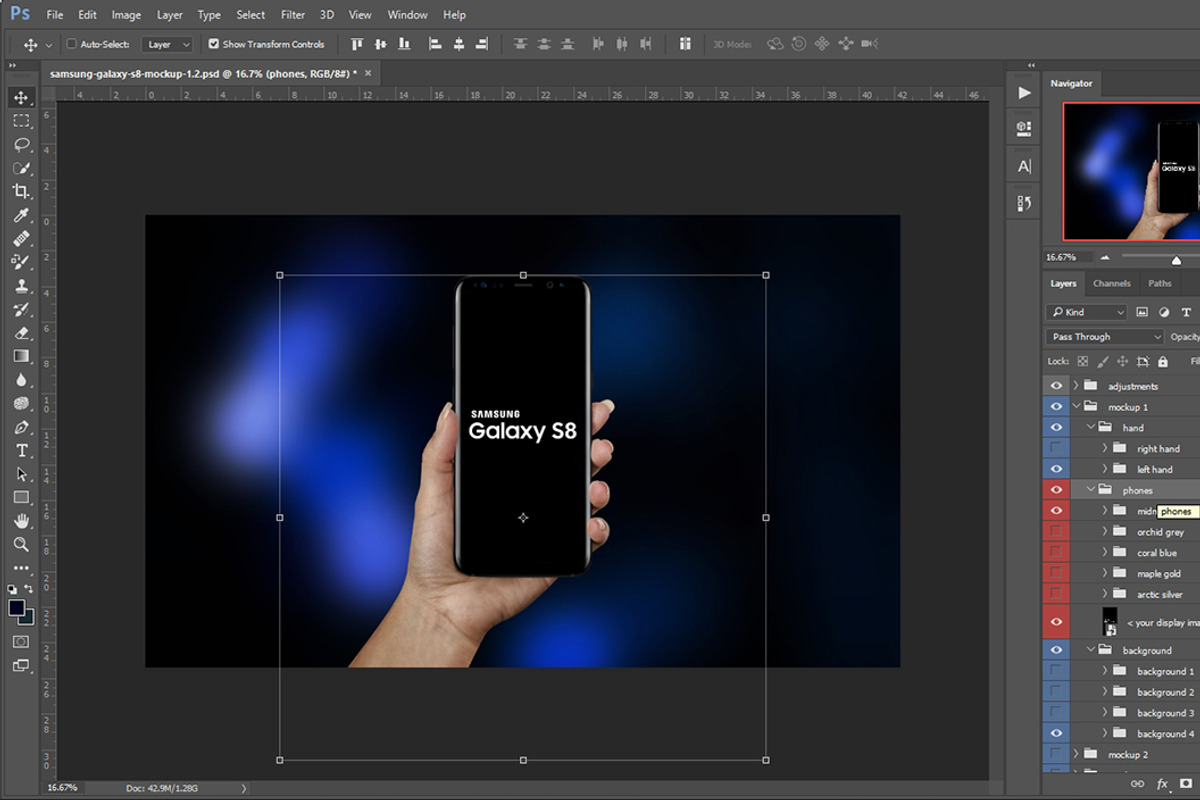Select the Horizontal Type tool
Viewport: 1200px width, 800px height.
tap(21, 451)
